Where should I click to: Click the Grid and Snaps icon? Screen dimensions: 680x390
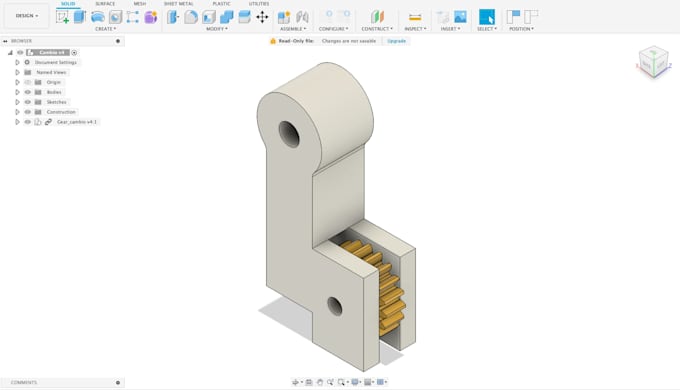[x=368, y=382]
